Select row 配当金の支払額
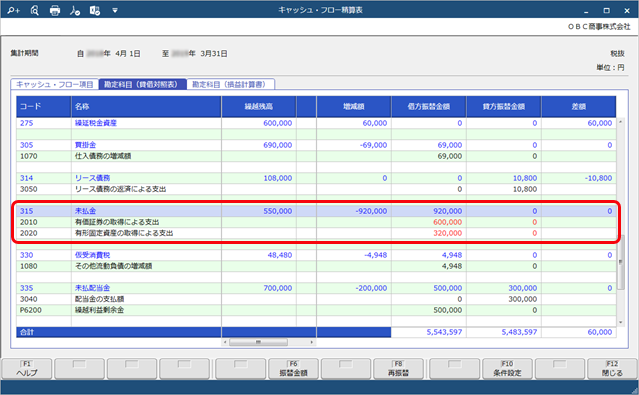The width and height of the screenshot is (639, 395). (99, 299)
